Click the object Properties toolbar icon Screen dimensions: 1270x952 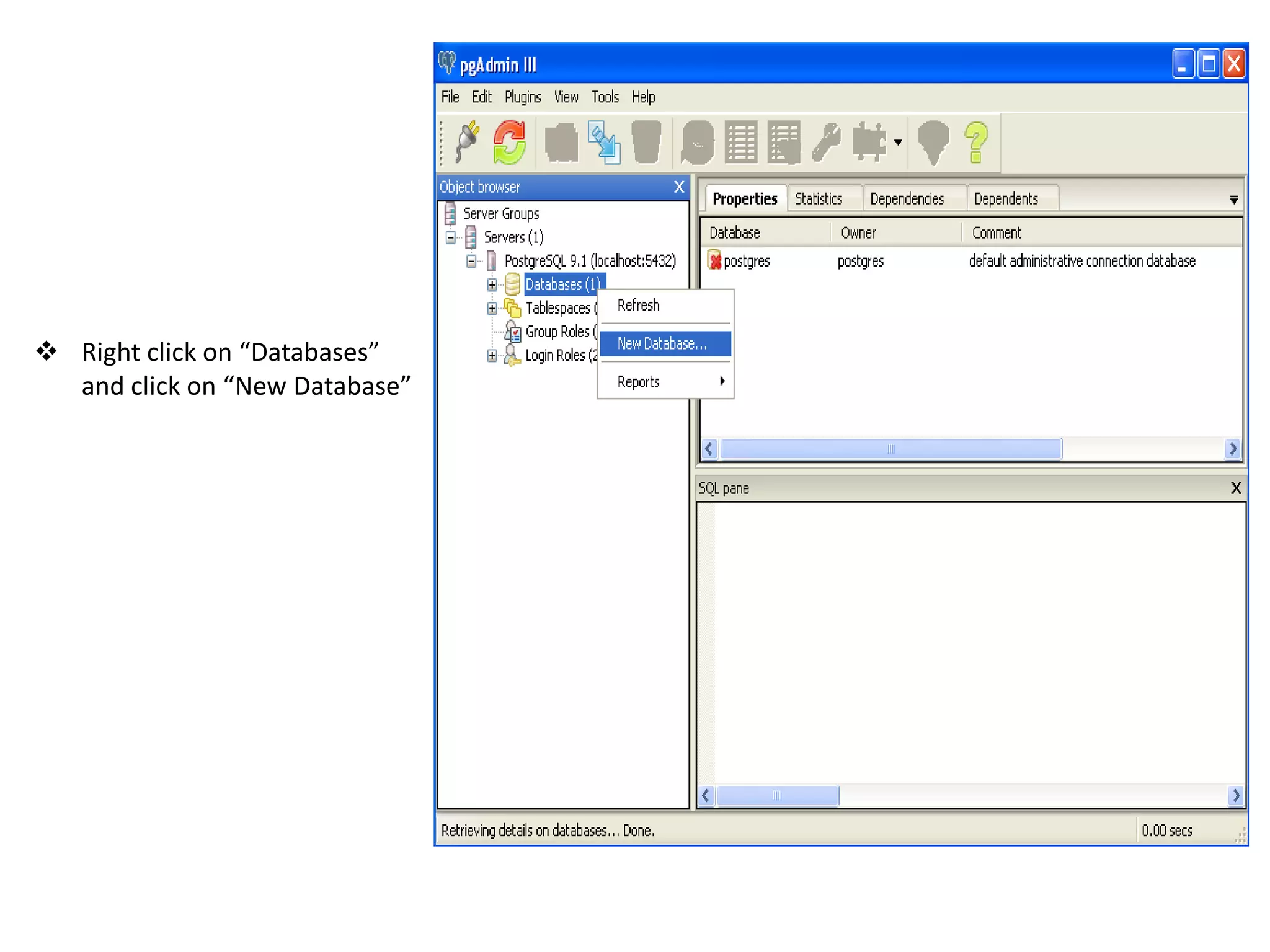pos(561,143)
